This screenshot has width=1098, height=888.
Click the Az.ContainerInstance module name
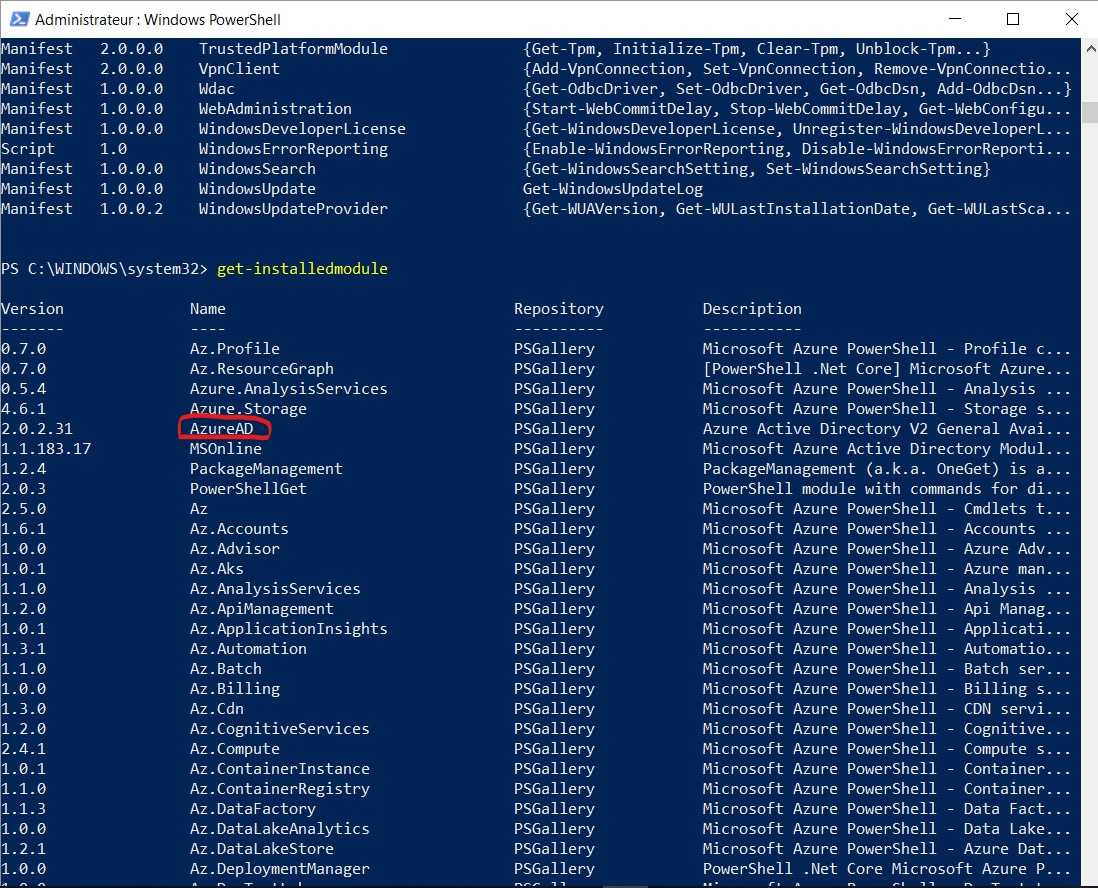279,769
